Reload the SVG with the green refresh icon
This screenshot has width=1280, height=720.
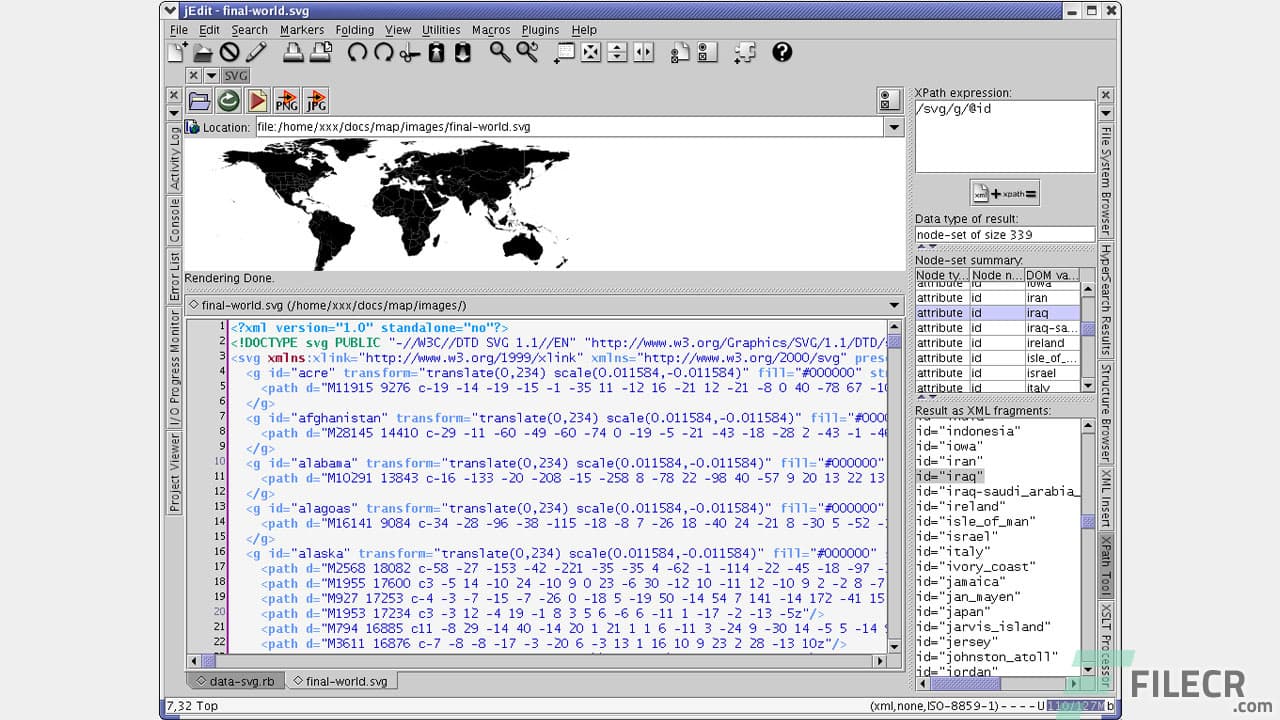coord(228,100)
